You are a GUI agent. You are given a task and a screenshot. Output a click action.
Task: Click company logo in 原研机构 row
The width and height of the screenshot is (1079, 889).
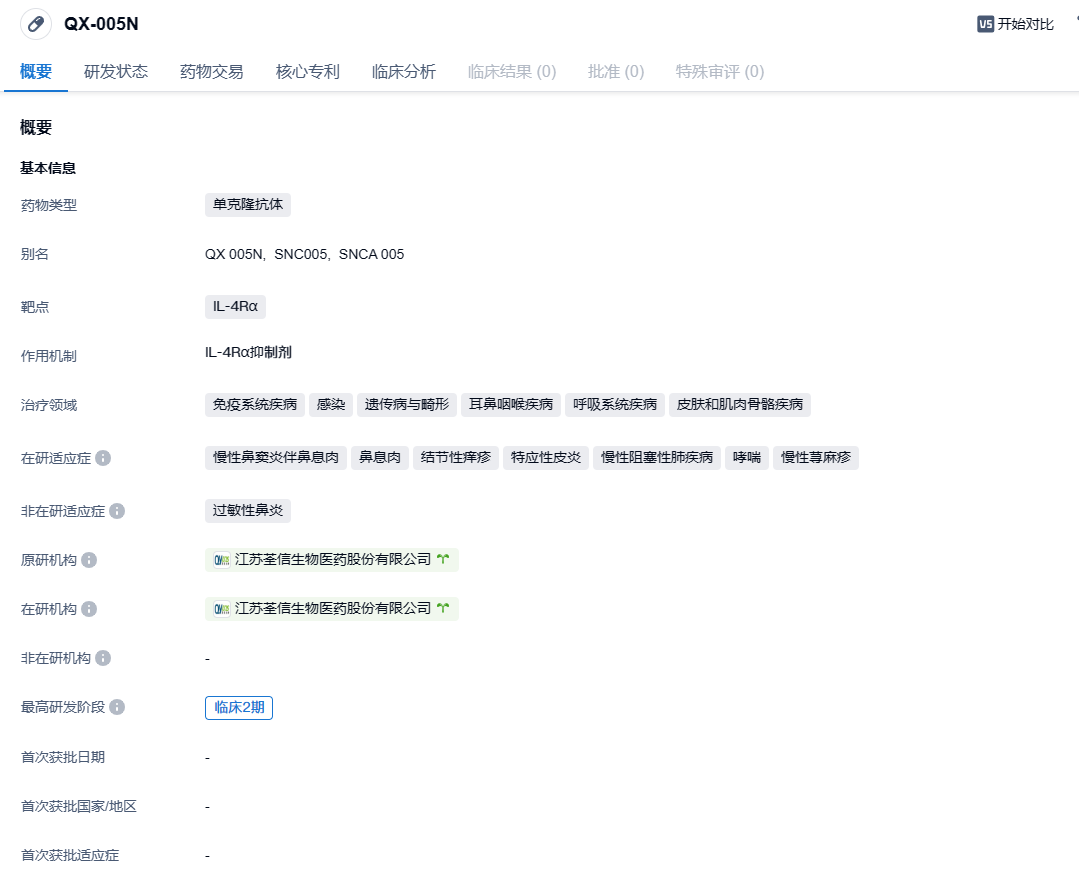(222, 560)
